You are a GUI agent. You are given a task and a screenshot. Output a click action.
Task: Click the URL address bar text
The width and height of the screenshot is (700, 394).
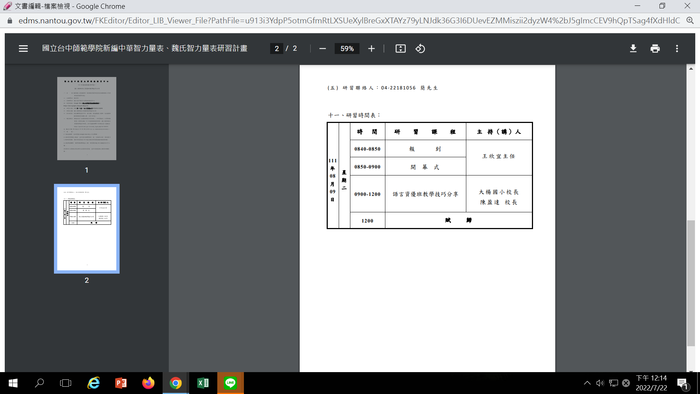tap(349, 21)
